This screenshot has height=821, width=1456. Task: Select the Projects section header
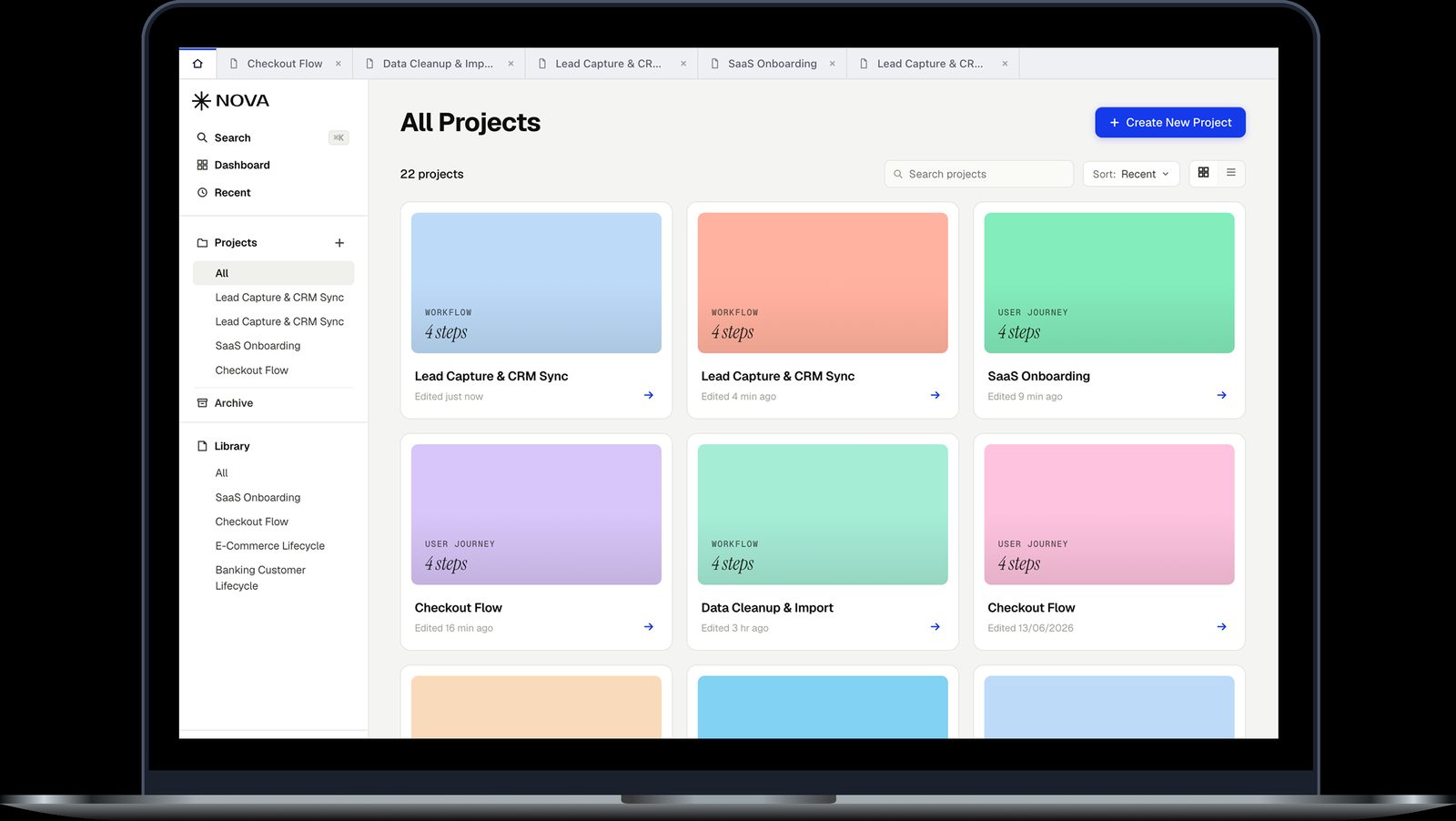tap(236, 243)
